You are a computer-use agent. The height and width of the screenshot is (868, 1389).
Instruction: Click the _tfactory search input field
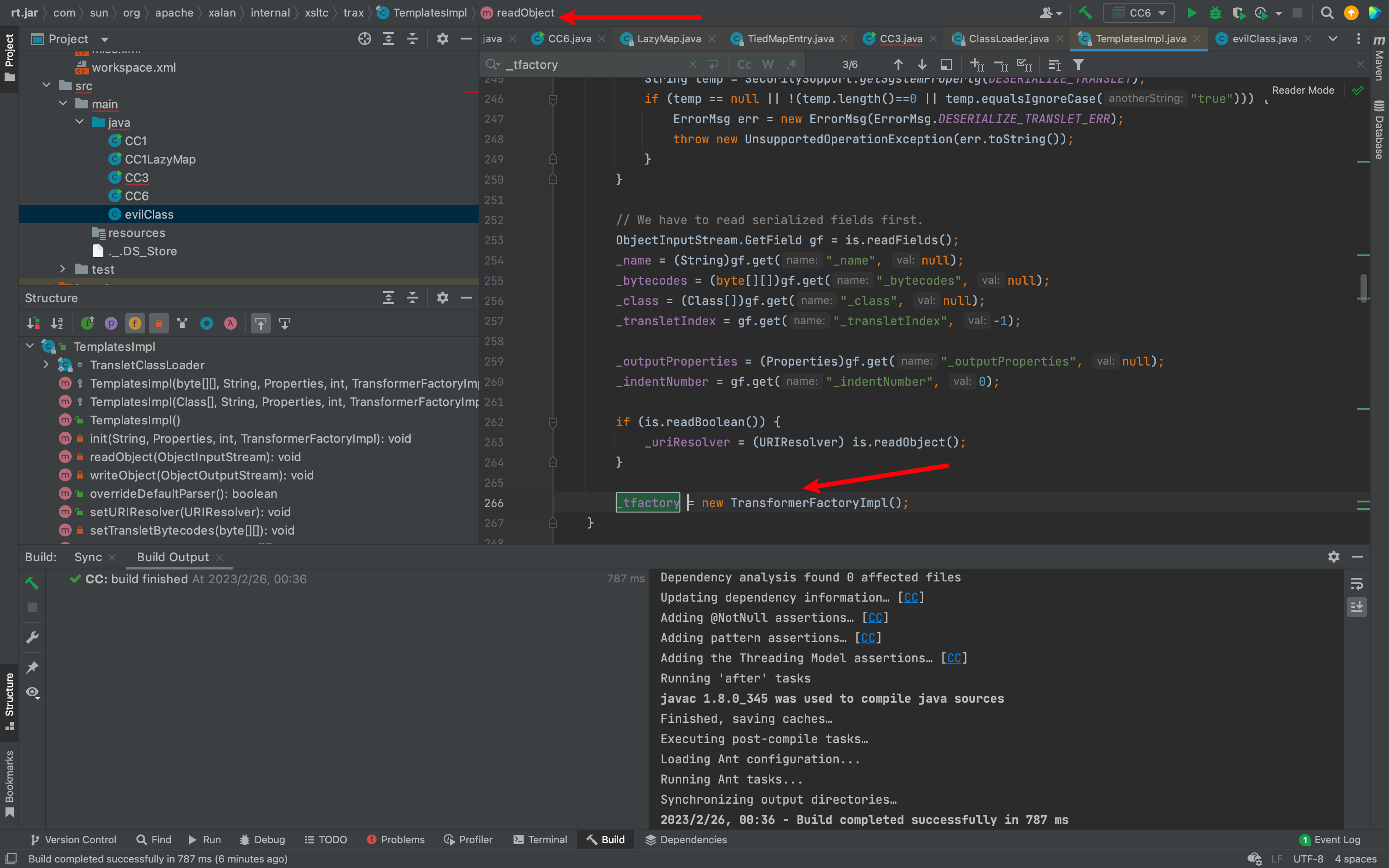[594, 64]
